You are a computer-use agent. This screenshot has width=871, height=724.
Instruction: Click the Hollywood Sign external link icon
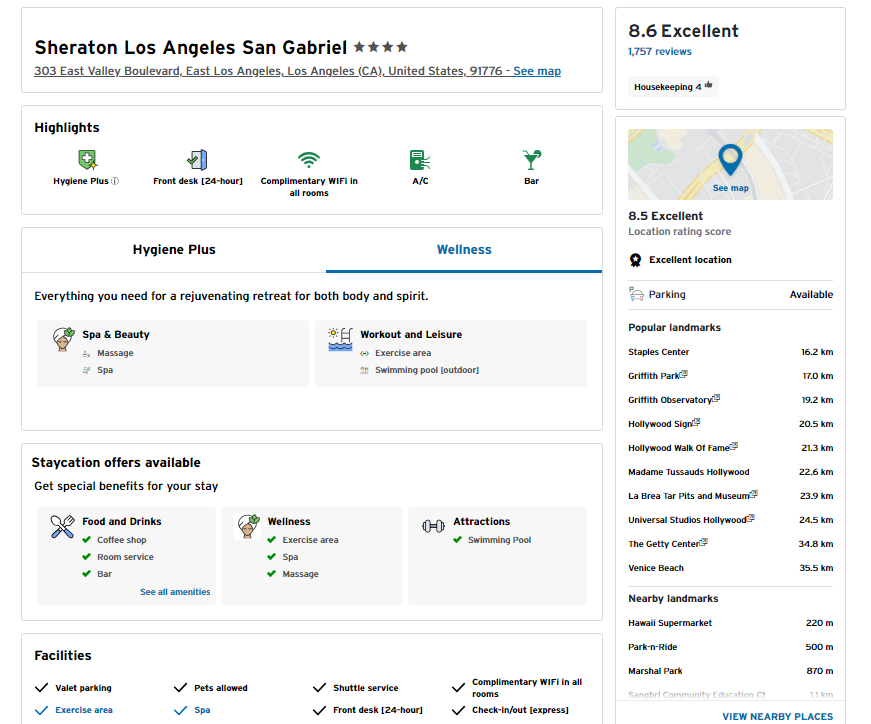pyautogui.click(x=696, y=422)
